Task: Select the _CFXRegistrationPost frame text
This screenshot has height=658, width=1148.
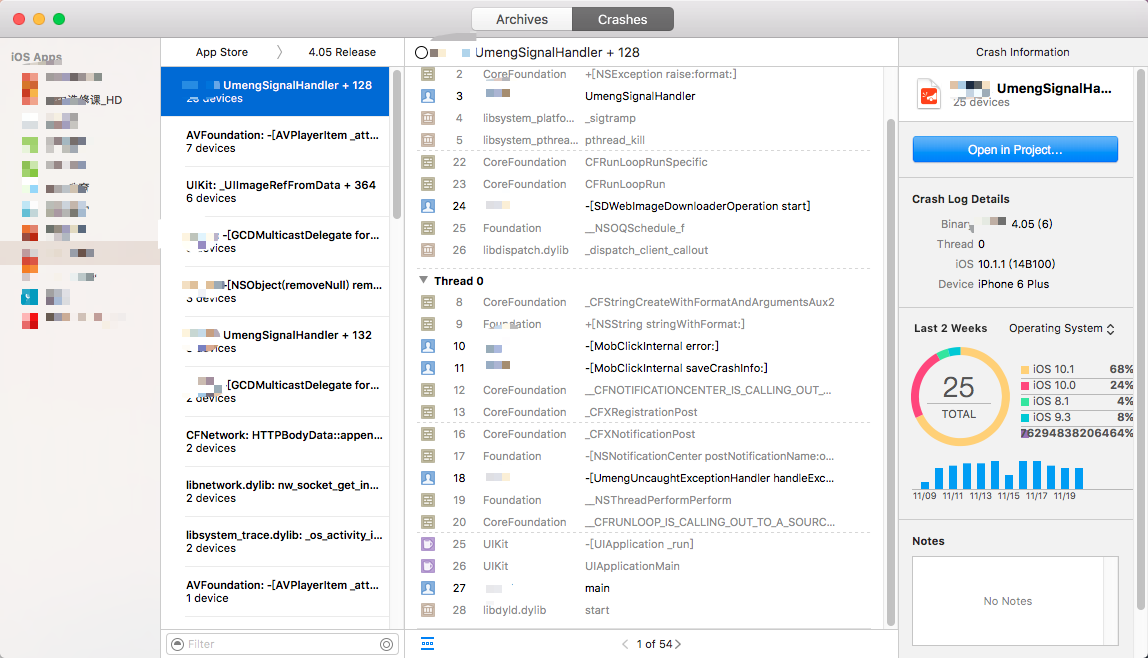Action: pyautogui.click(x=641, y=412)
